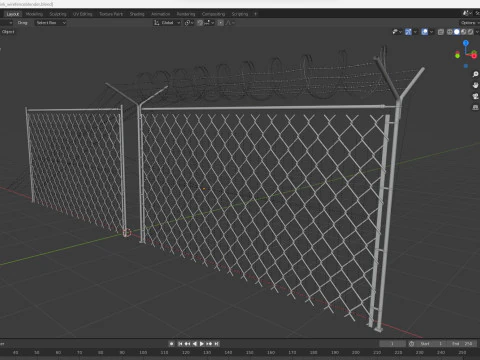Jump to the next keyframe
The image size is (480, 360).
pyautogui.click(x=209, y=344)
